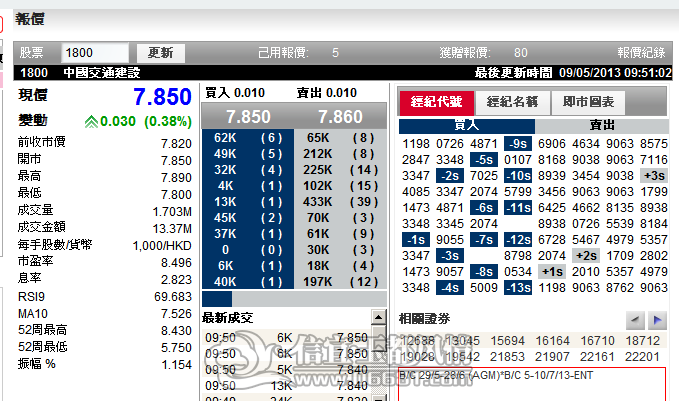Click the RSI9 value 69.683
Viewport: 679px width, 401px height.
(173, 297)
